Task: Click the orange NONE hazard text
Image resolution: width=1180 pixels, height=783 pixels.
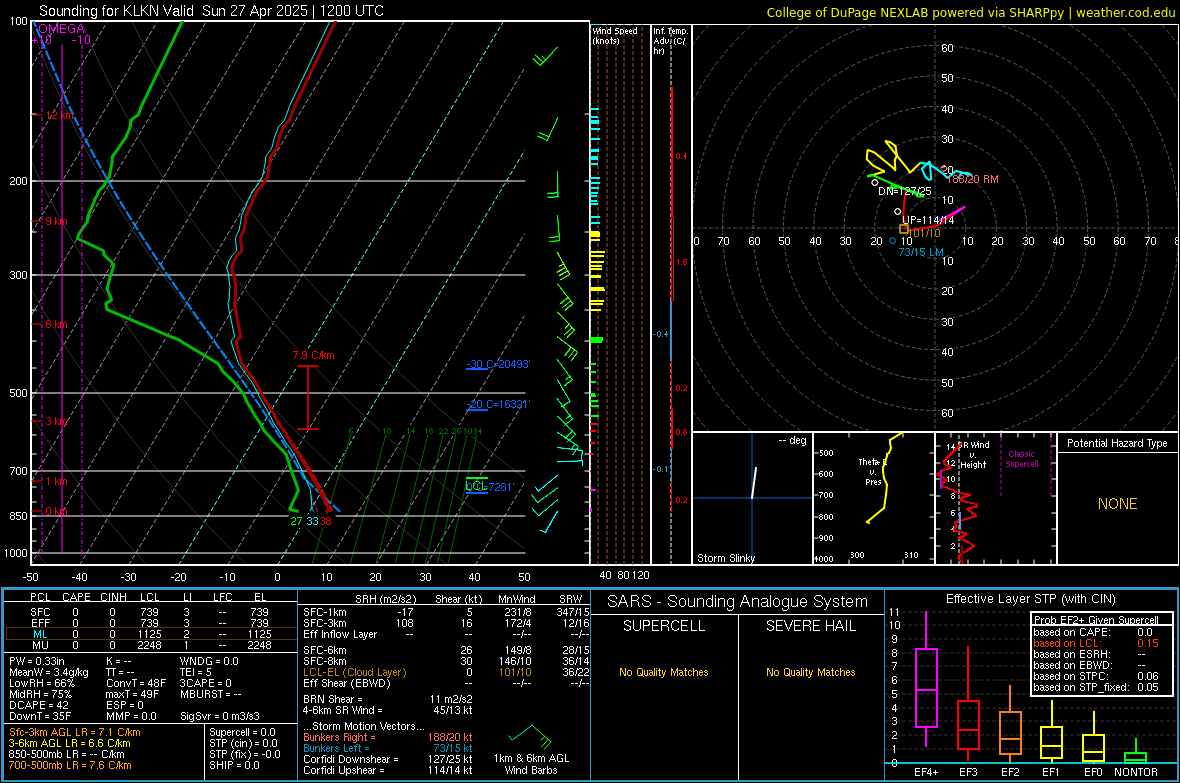Action: pyautogui.click(x=1117, y=504)
